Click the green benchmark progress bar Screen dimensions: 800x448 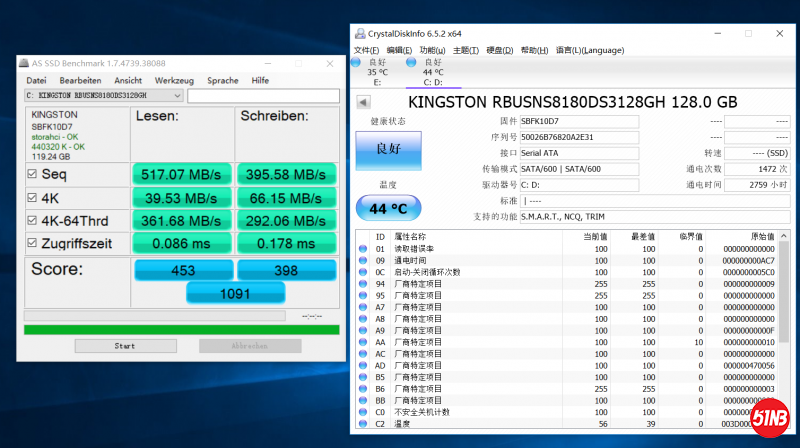click(181, 329)
